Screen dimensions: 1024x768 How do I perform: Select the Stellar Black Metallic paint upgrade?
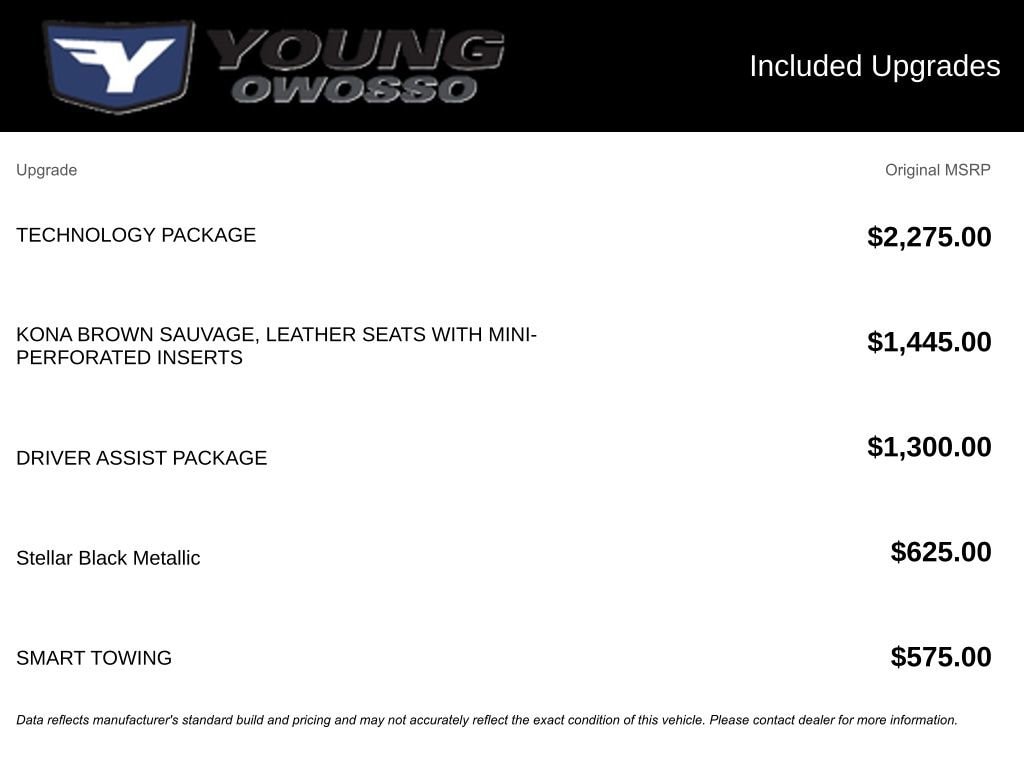[108, 558]
